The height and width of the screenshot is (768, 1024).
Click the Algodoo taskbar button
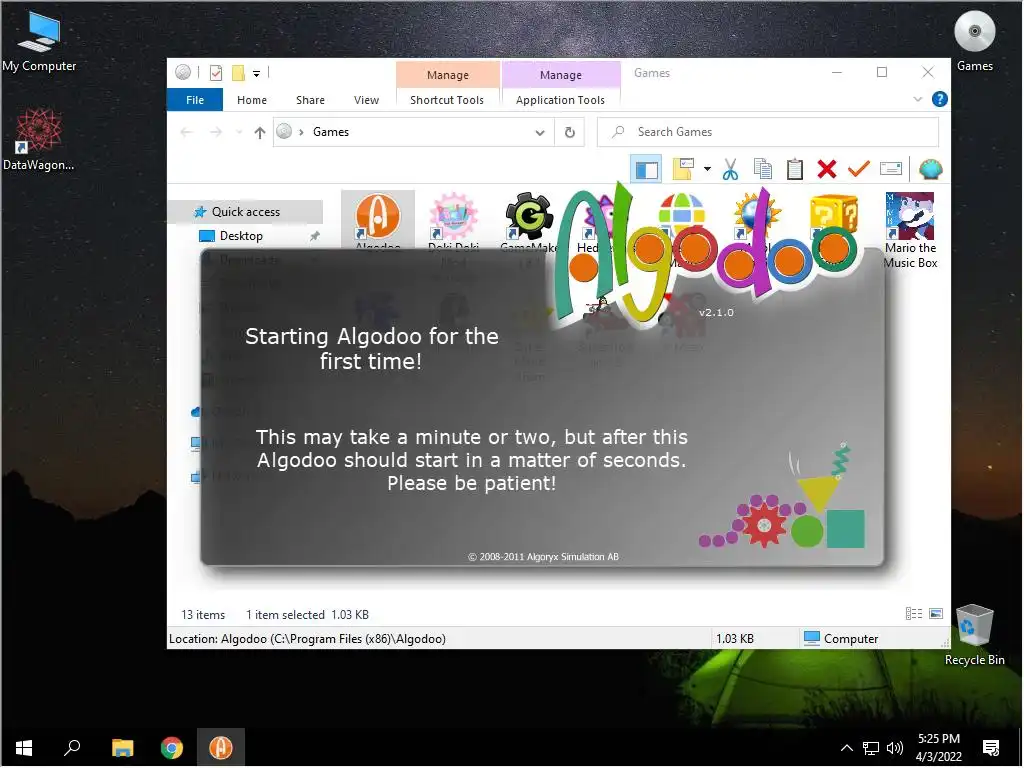tap(221, 748)
